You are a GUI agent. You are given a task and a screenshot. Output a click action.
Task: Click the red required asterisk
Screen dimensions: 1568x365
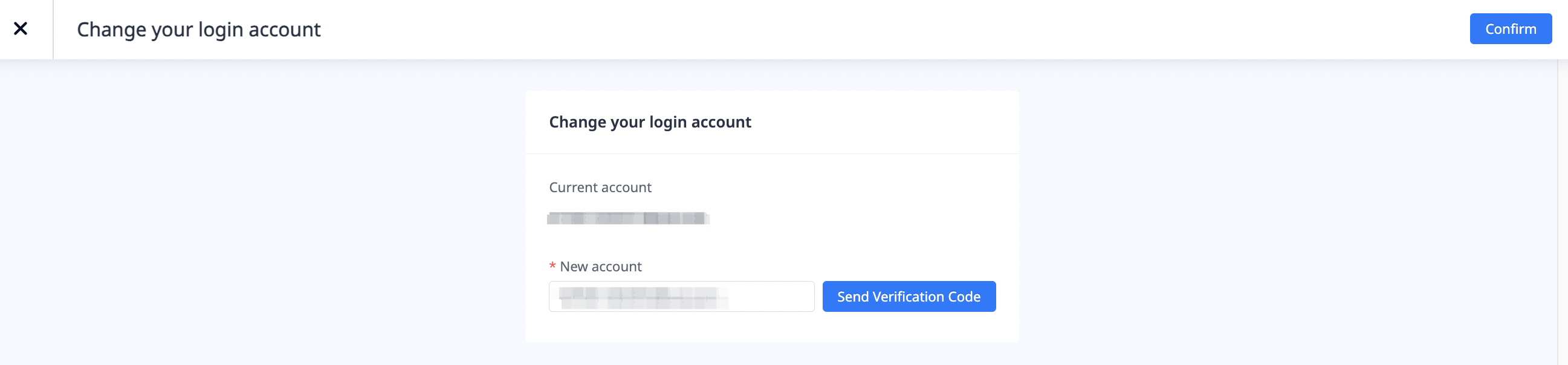[x=552, y=266]
